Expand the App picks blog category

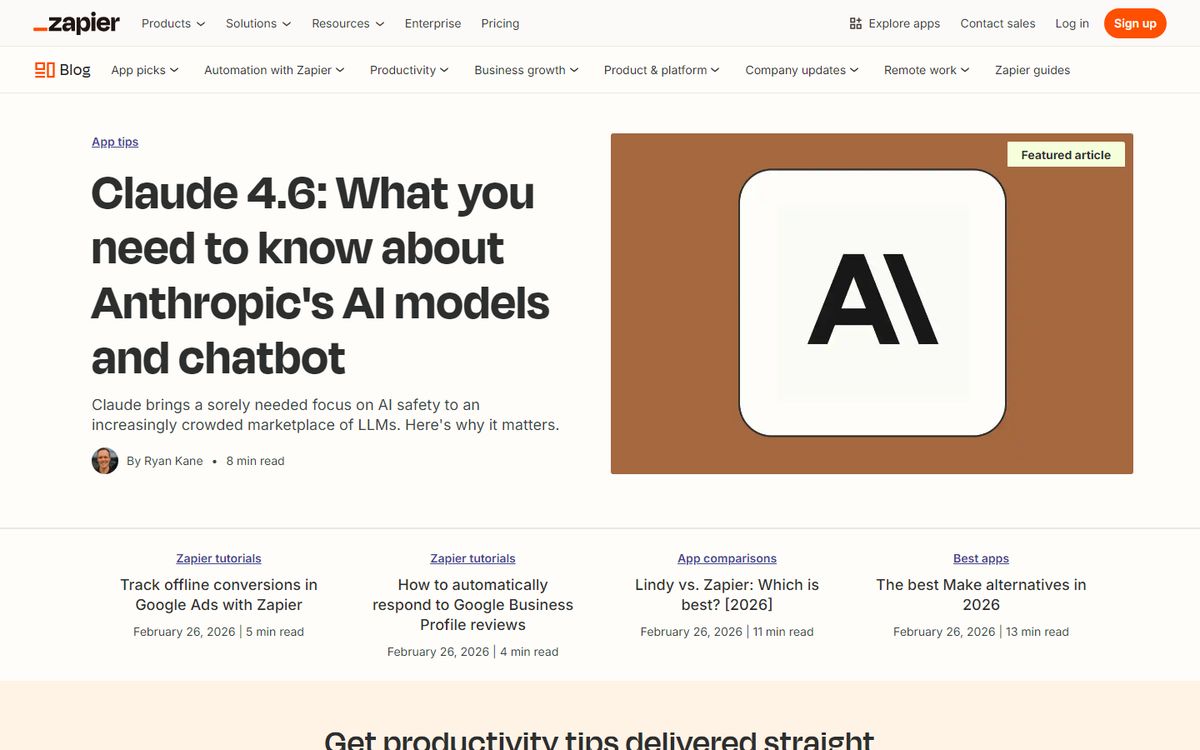click(145, 70)
